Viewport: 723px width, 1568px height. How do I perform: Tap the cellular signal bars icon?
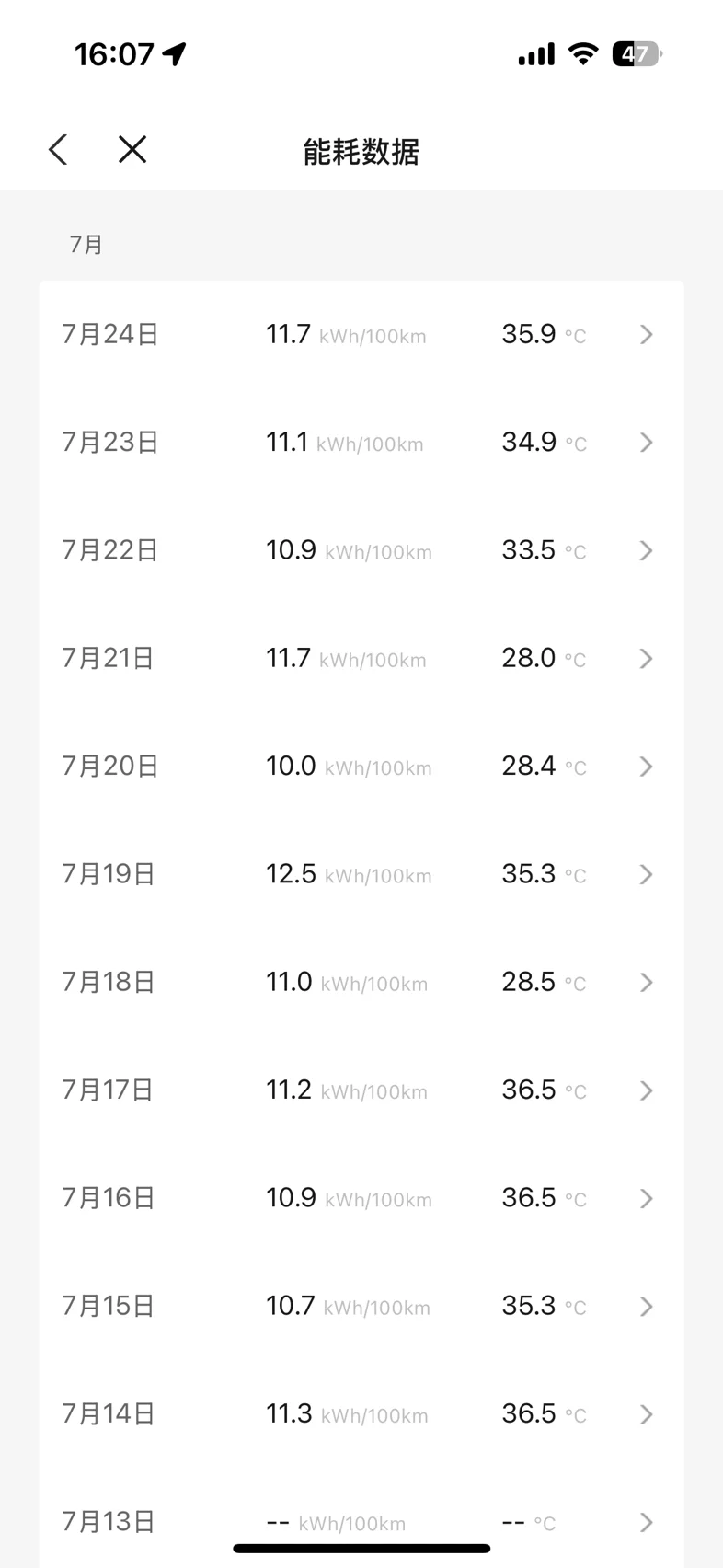(x=536, y=55)
